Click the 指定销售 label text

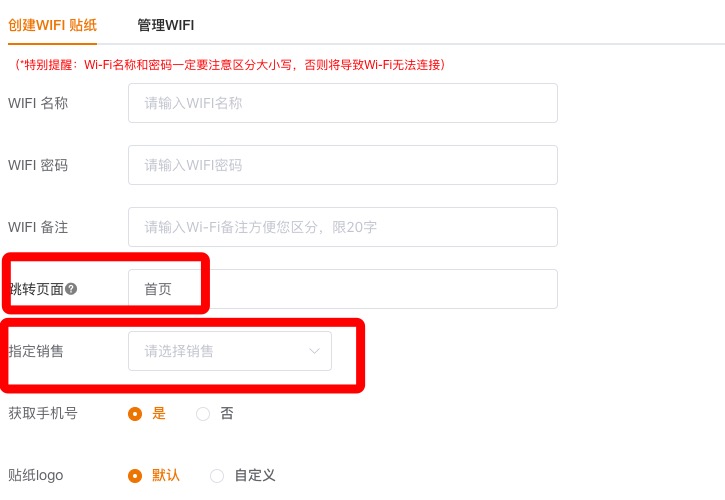tap(36, 351)
